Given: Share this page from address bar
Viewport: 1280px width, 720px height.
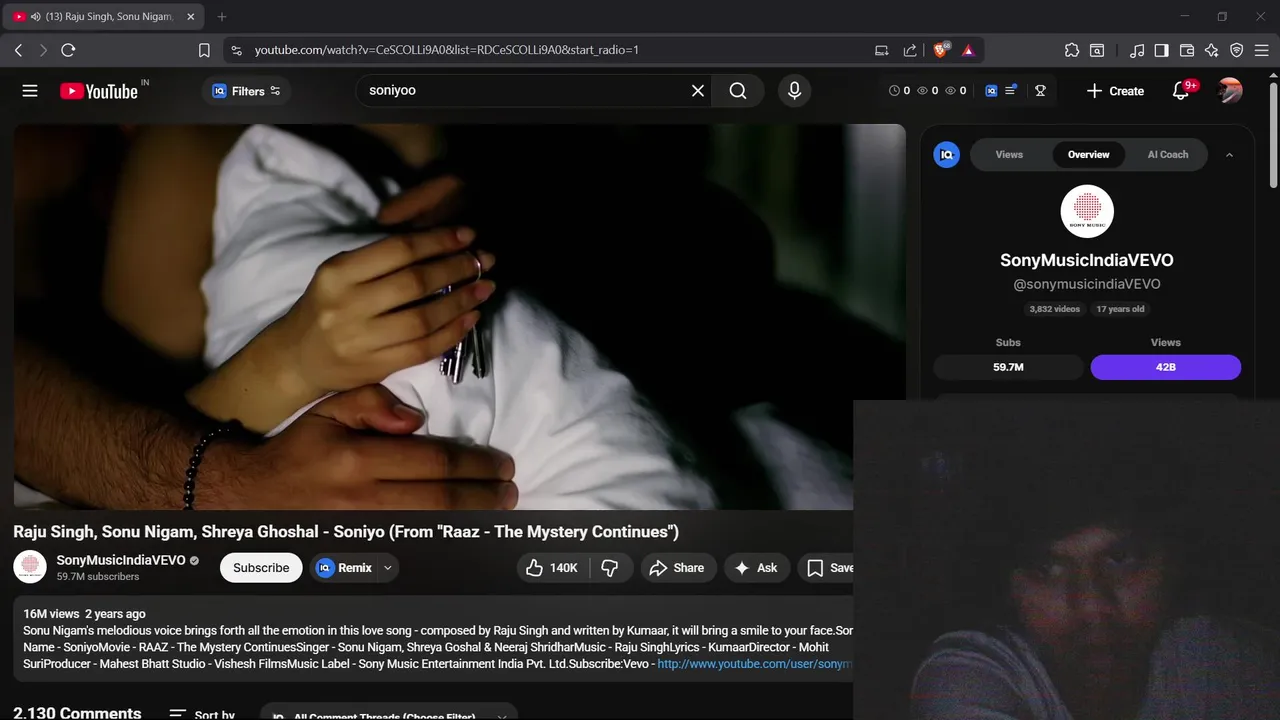Looking at the screenshot, I should coord(910,50).
